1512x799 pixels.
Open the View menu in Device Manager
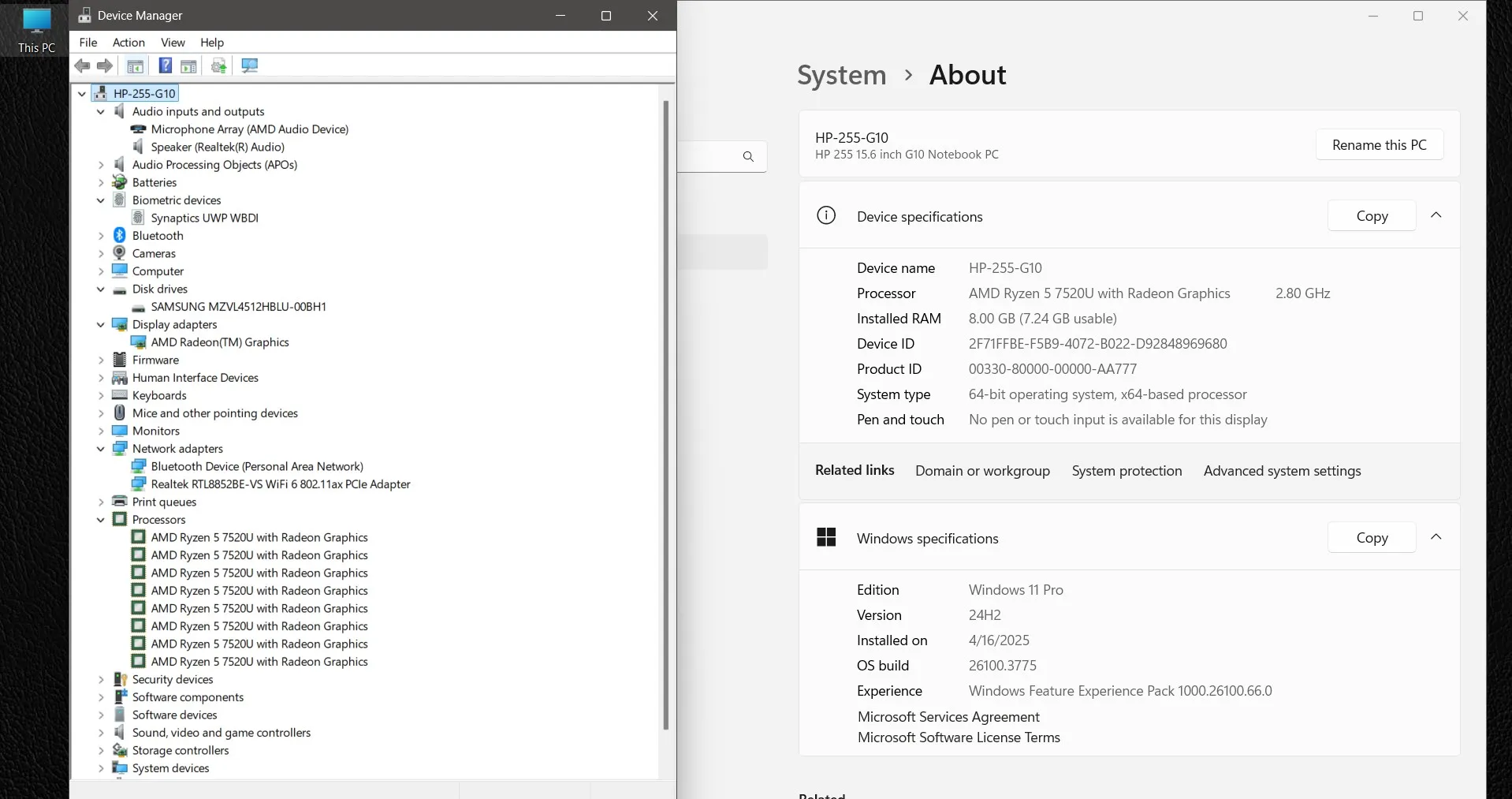tap(173, 43)
